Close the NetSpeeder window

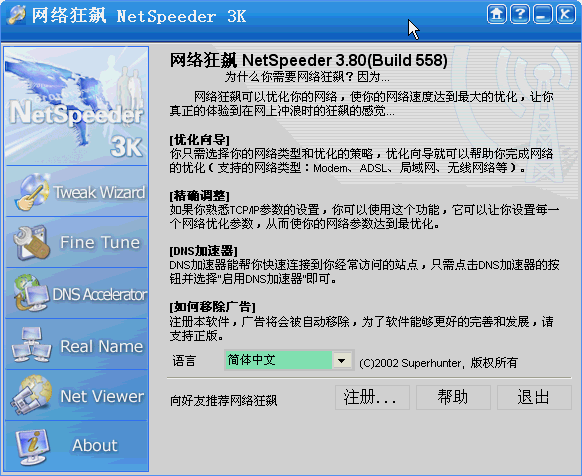[565, 15]
